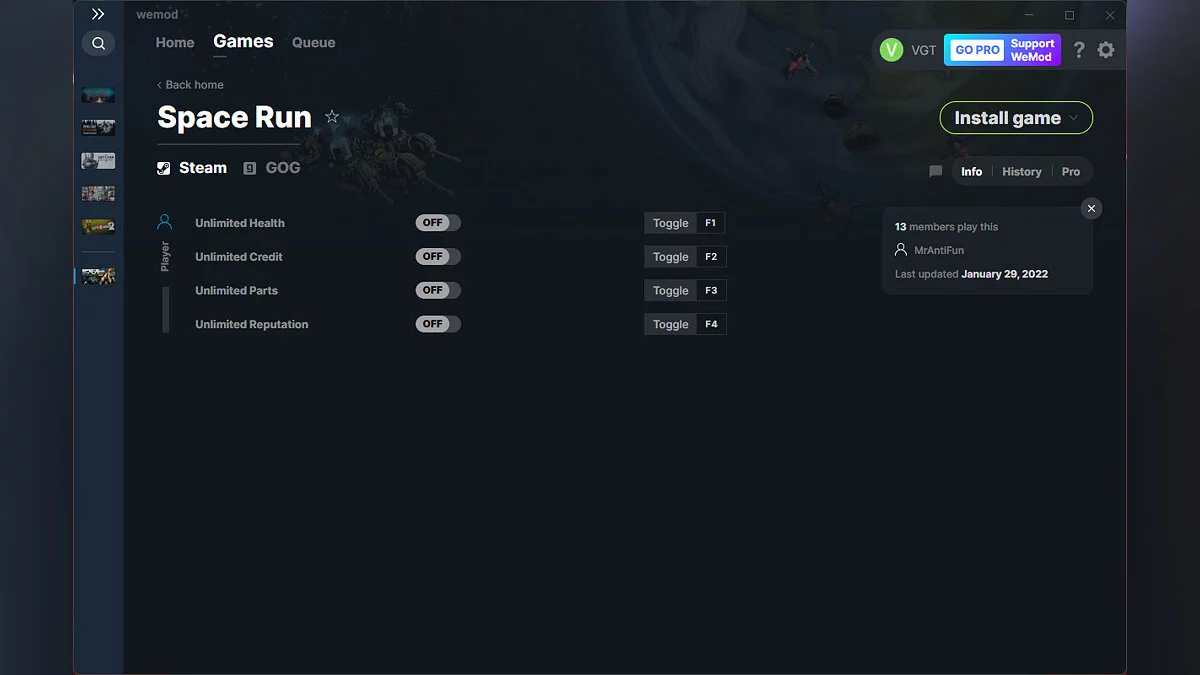The image size is (1200, 675).
Task: Open a game thumbnail from the sidebar
Action: (97, 160)
